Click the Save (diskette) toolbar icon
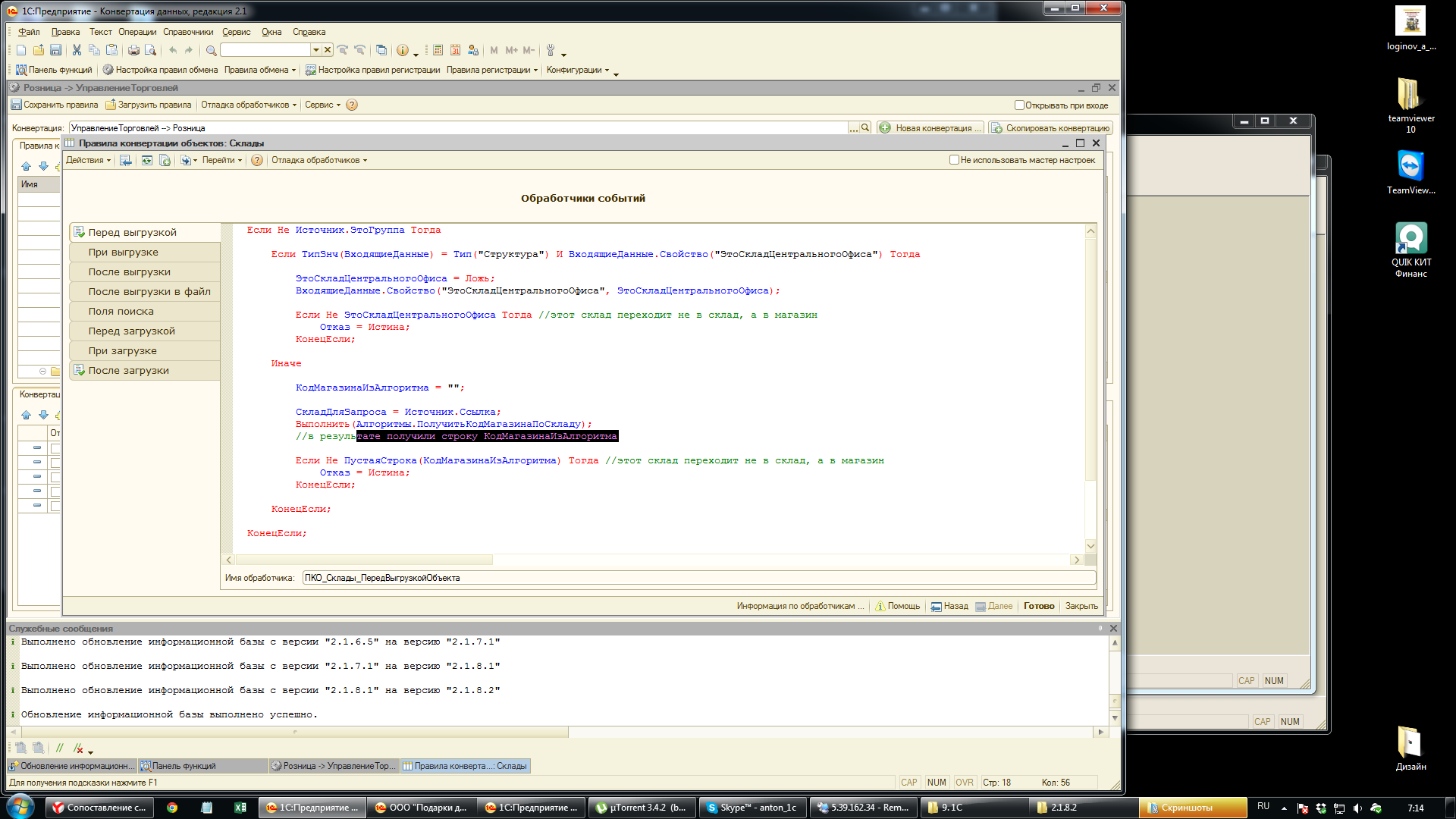 click(x=56, y=50)
